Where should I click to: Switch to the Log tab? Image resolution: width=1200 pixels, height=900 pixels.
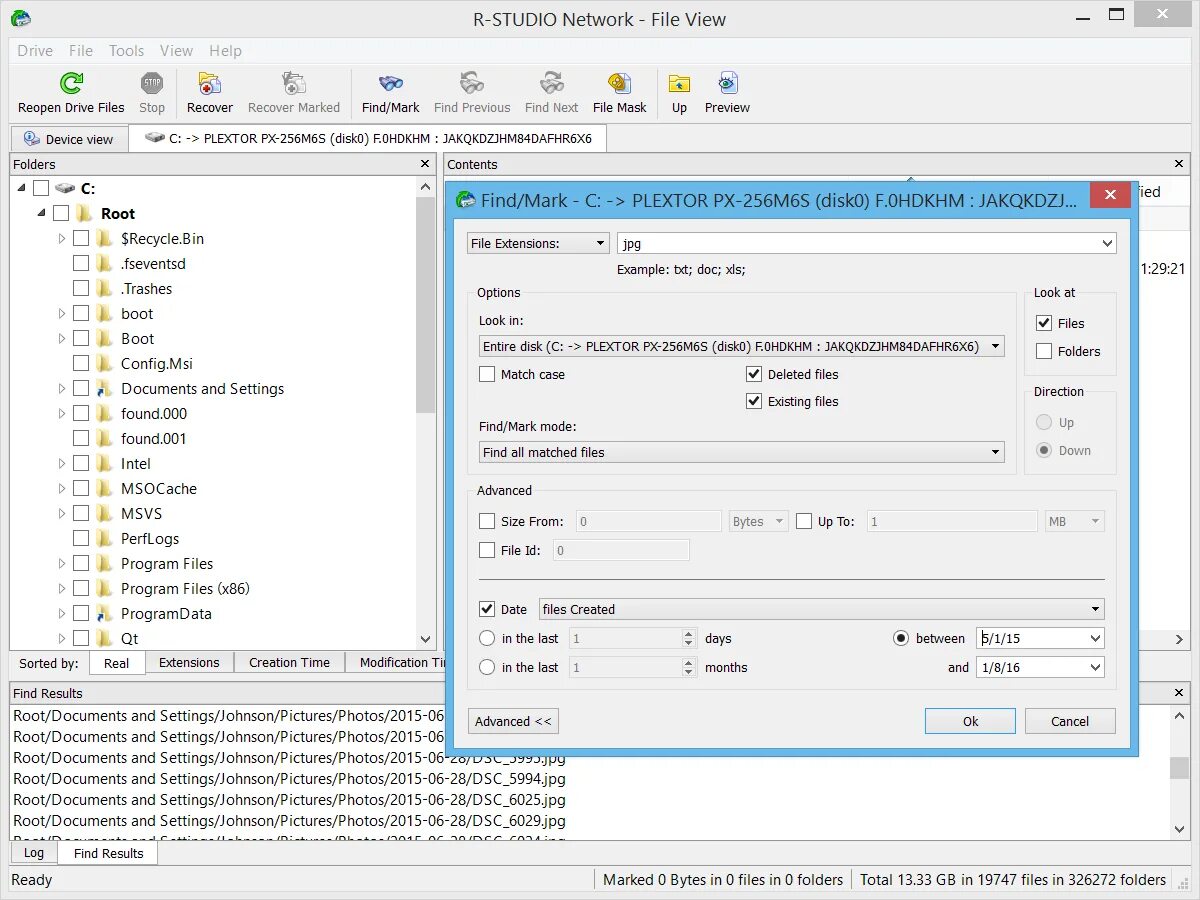click(34, 853)
